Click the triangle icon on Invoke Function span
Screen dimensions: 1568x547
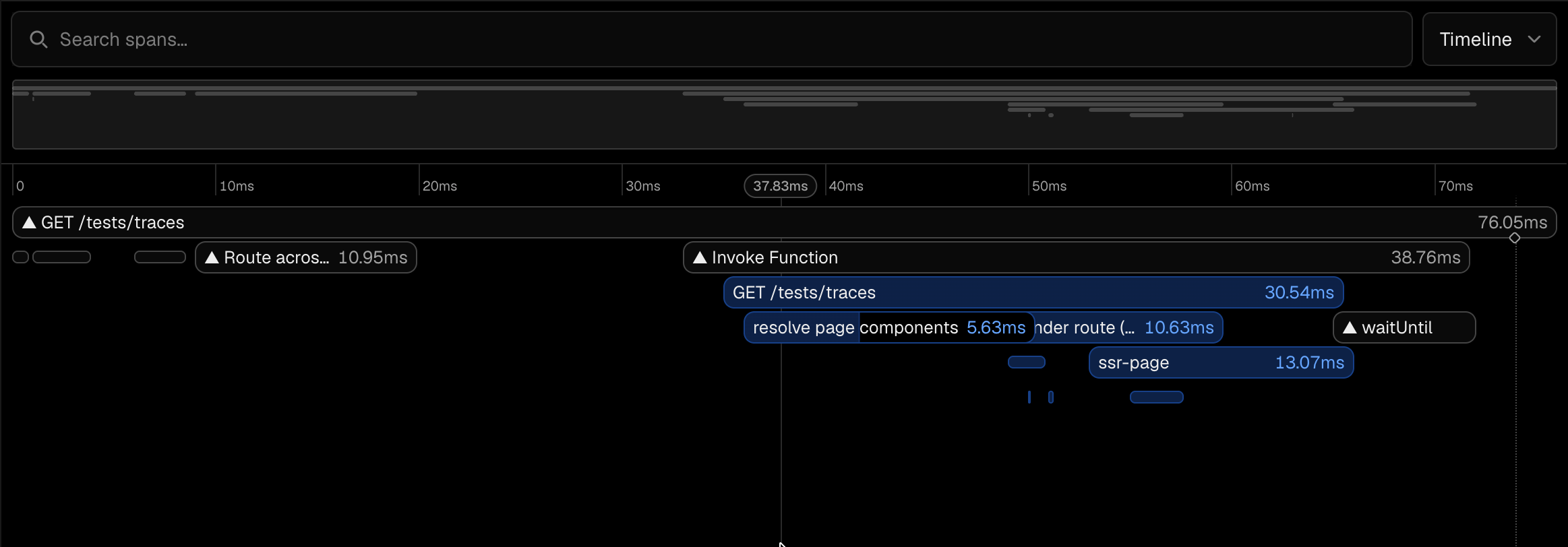[700, 257]
